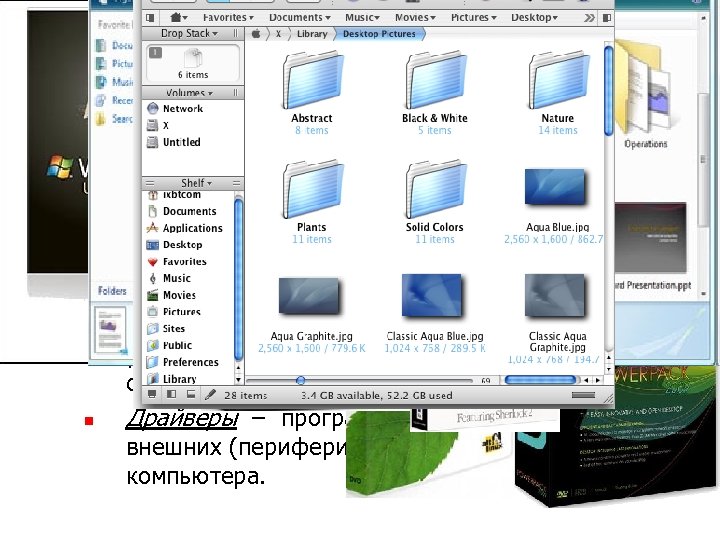This screenshot has width=720, height=540.
Task: Click the home icon dropdown in toolbar
Action: tap(179, 17)
